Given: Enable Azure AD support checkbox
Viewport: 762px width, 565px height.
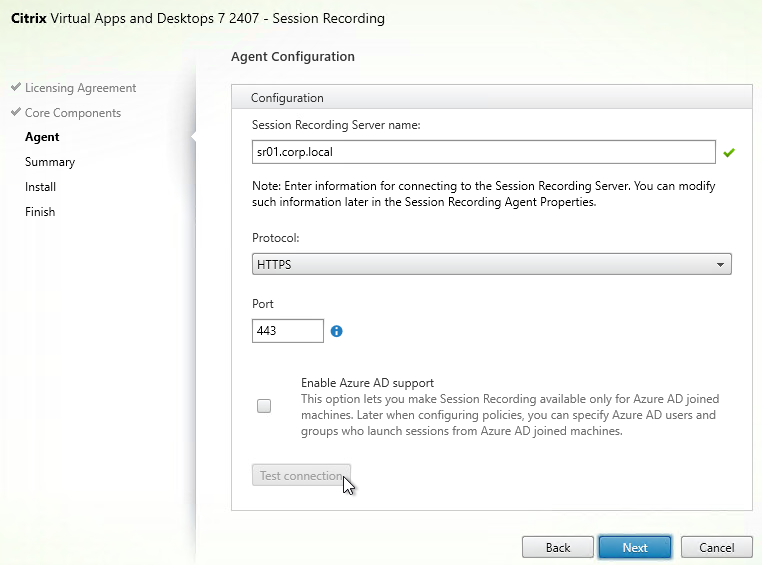Looking at the screenshot, I should point(264,406).
